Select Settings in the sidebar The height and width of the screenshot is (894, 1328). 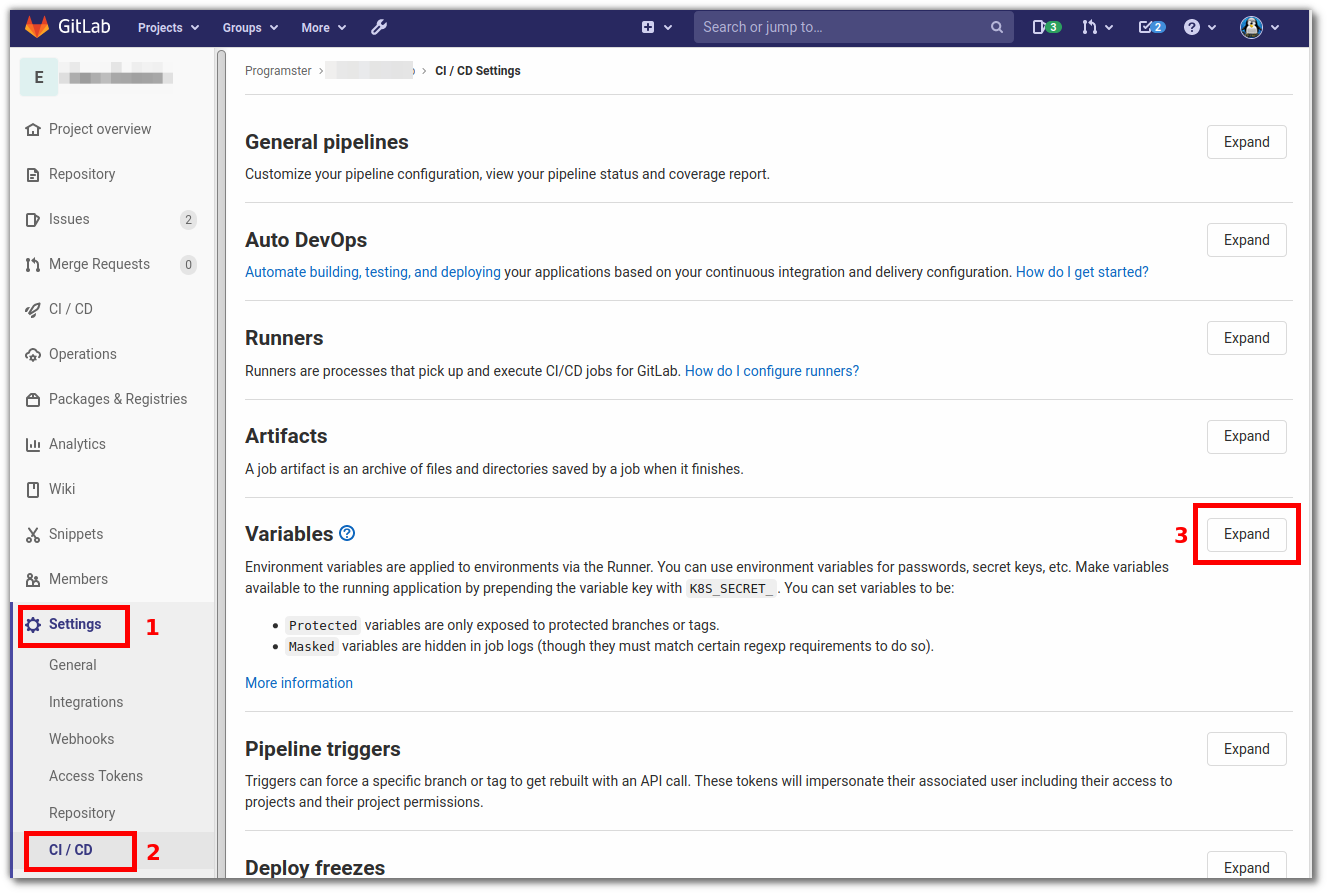[74, 624]
